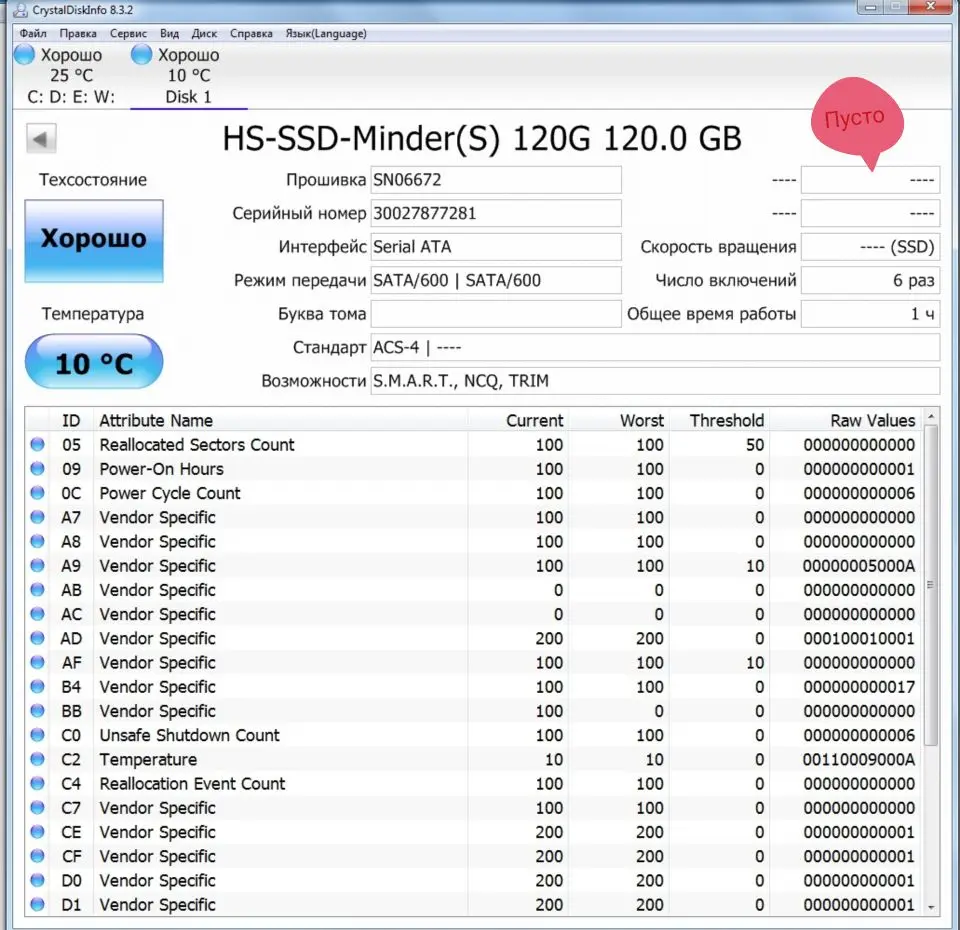The image size is (960, 930).
Task: Click status orb of Disk 1 (10 °C)
Action: click(141, 54)
